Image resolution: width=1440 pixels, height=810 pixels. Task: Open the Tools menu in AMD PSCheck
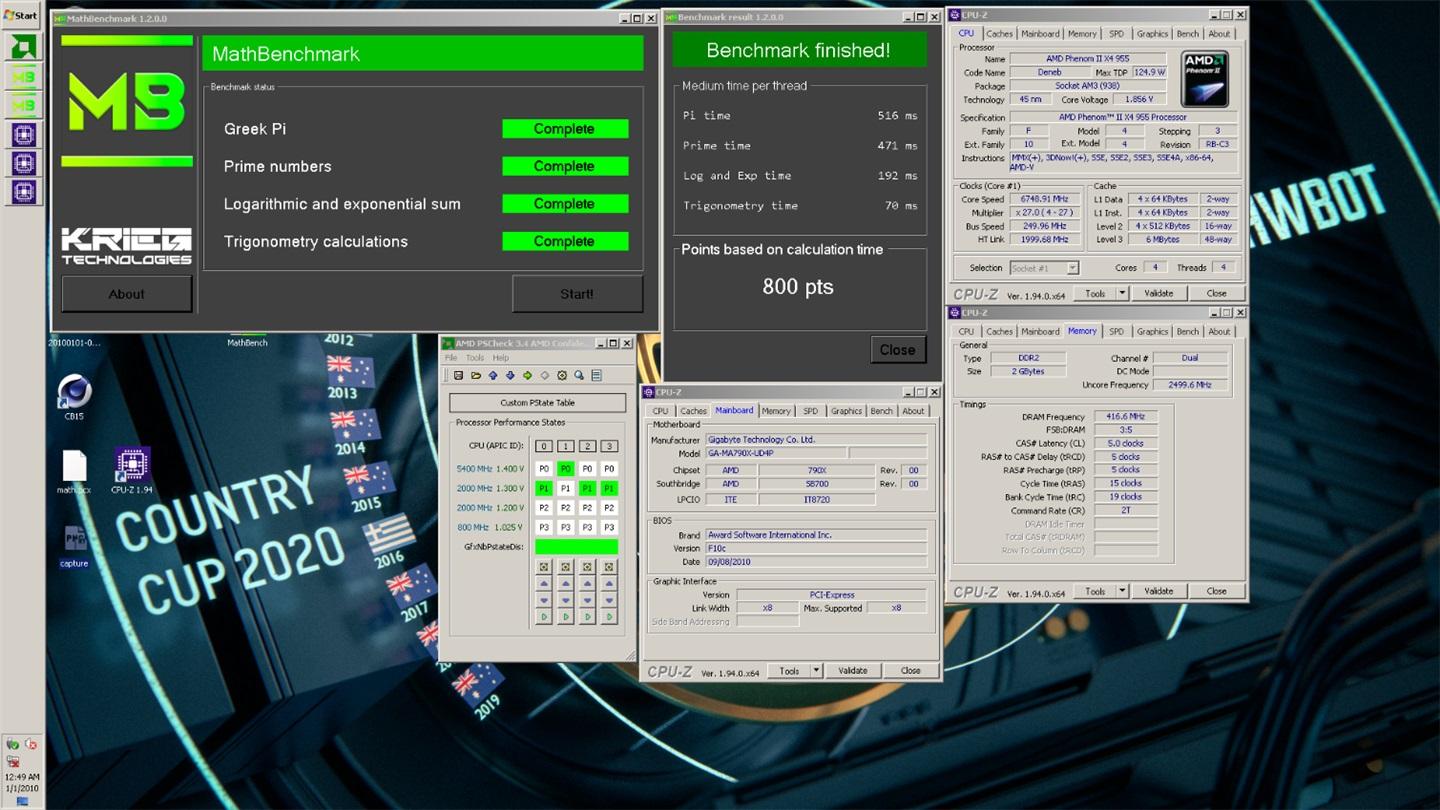click(x=475, y=358)
